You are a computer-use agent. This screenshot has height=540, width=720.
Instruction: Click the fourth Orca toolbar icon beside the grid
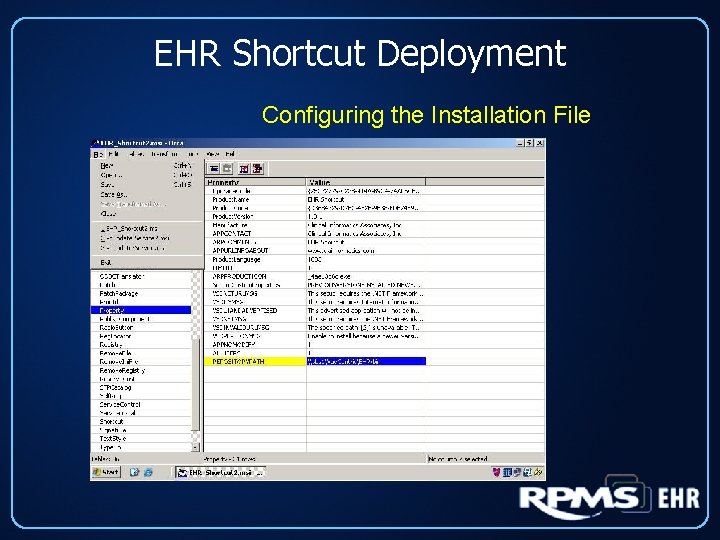pyautogui.click(x=258, y=169)
